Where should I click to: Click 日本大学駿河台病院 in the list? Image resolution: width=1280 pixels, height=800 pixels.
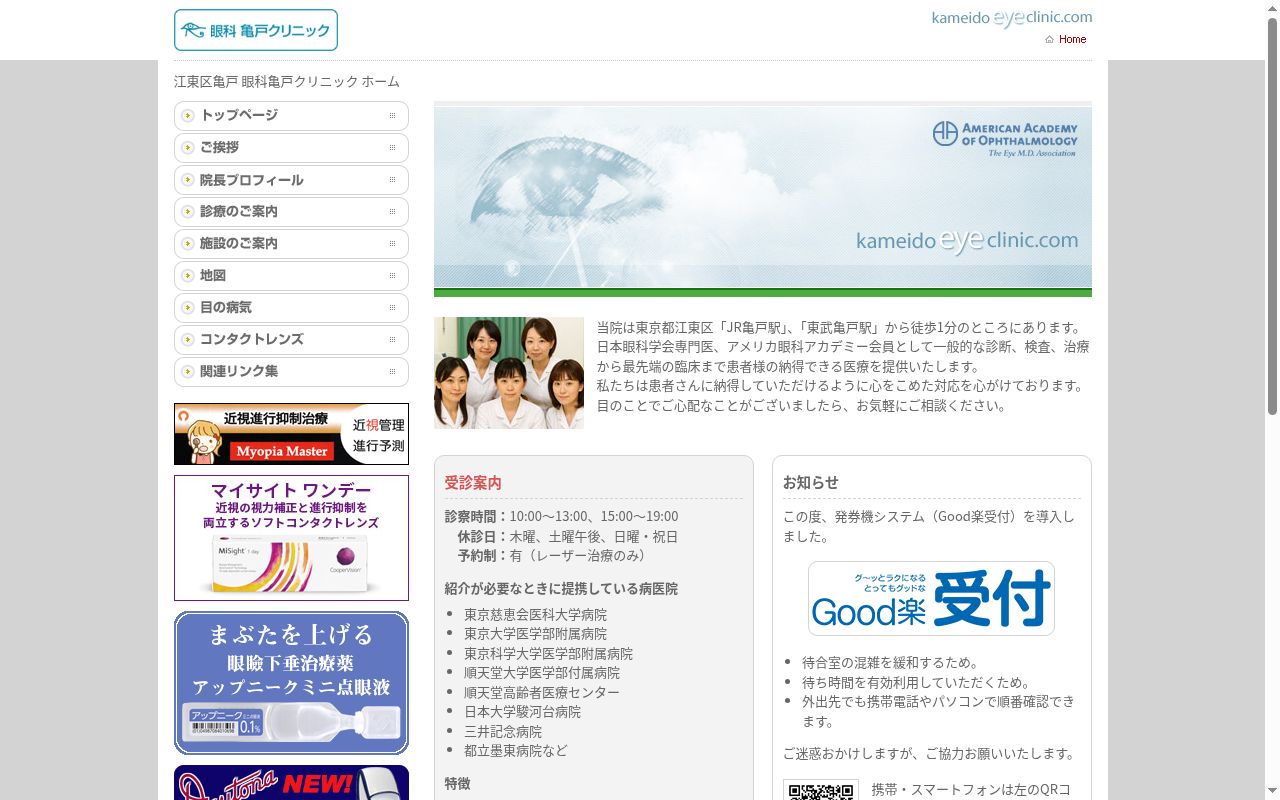(x=522, y=712)
